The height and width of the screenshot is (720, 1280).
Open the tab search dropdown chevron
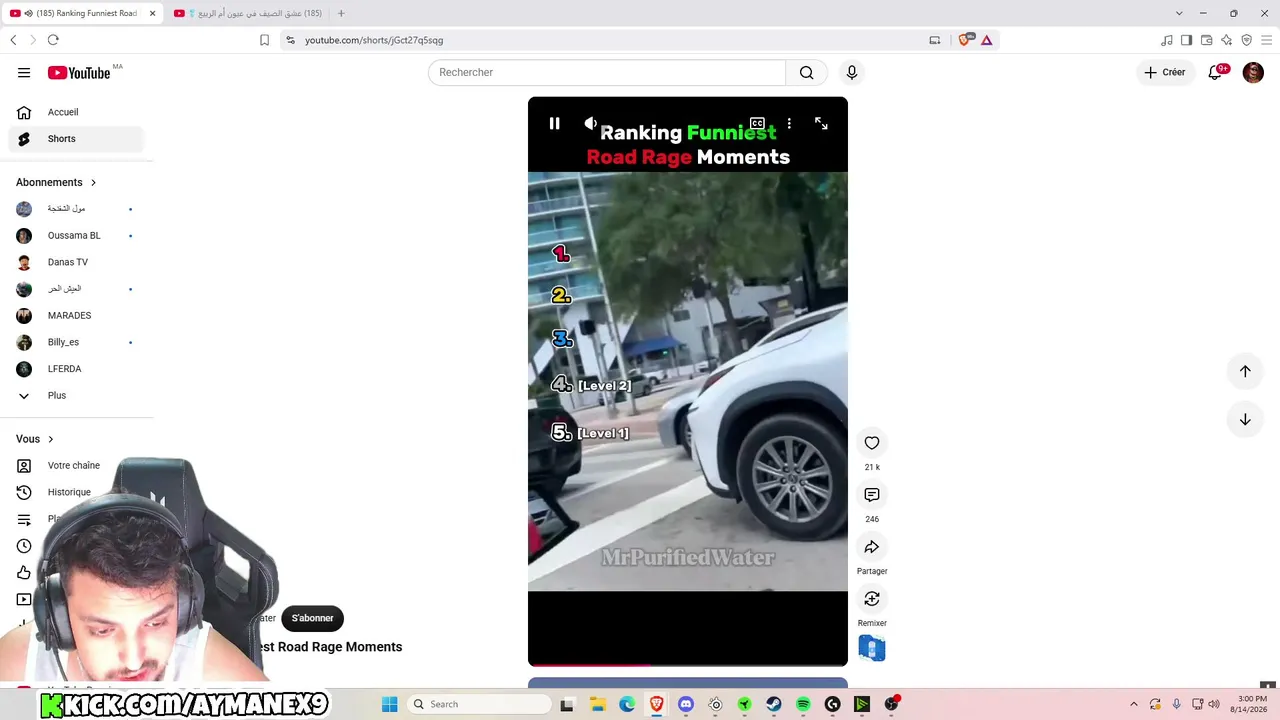pos(1179,13)
